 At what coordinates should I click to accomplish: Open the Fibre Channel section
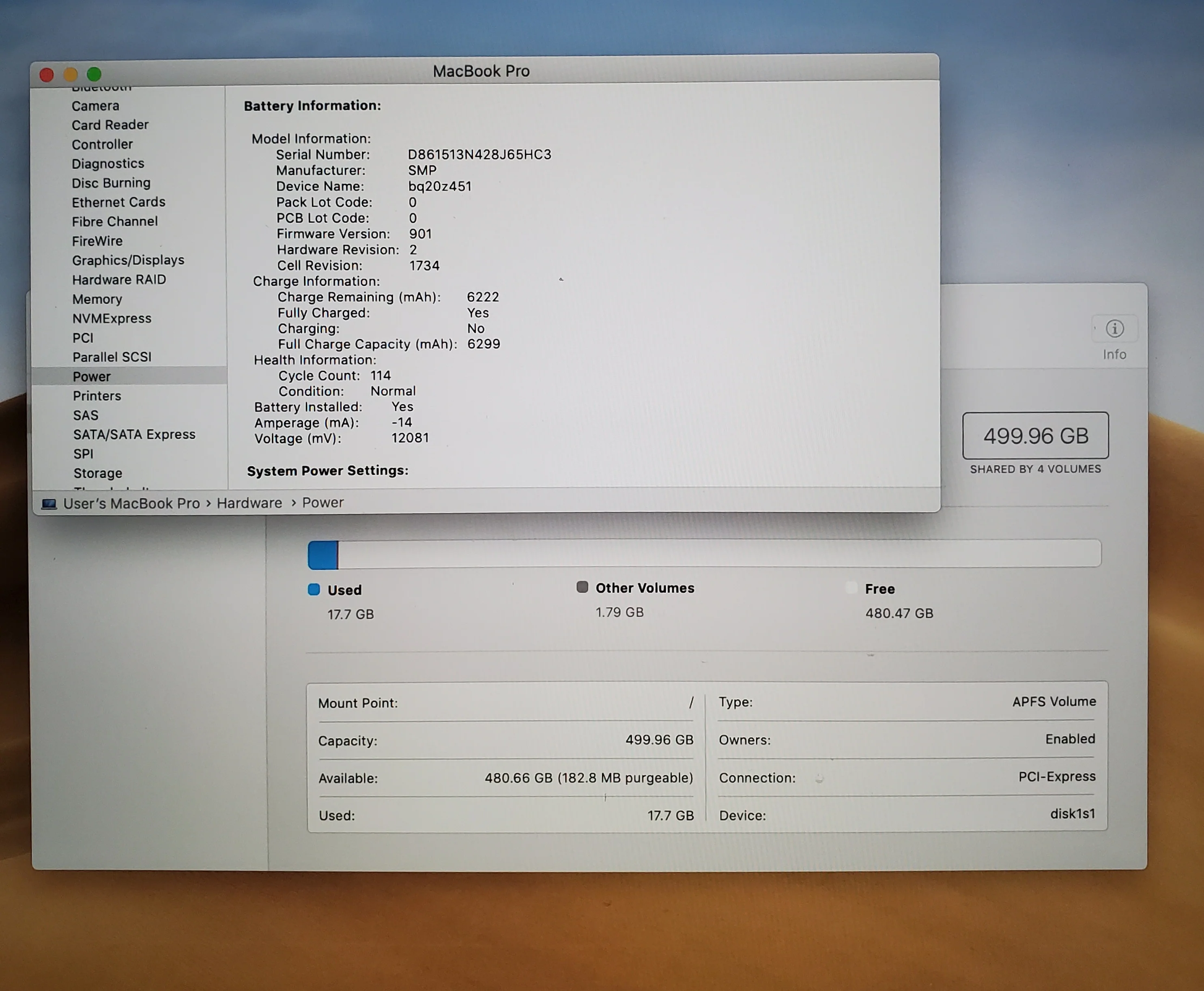pyautogui.click(x=115, y=221)
